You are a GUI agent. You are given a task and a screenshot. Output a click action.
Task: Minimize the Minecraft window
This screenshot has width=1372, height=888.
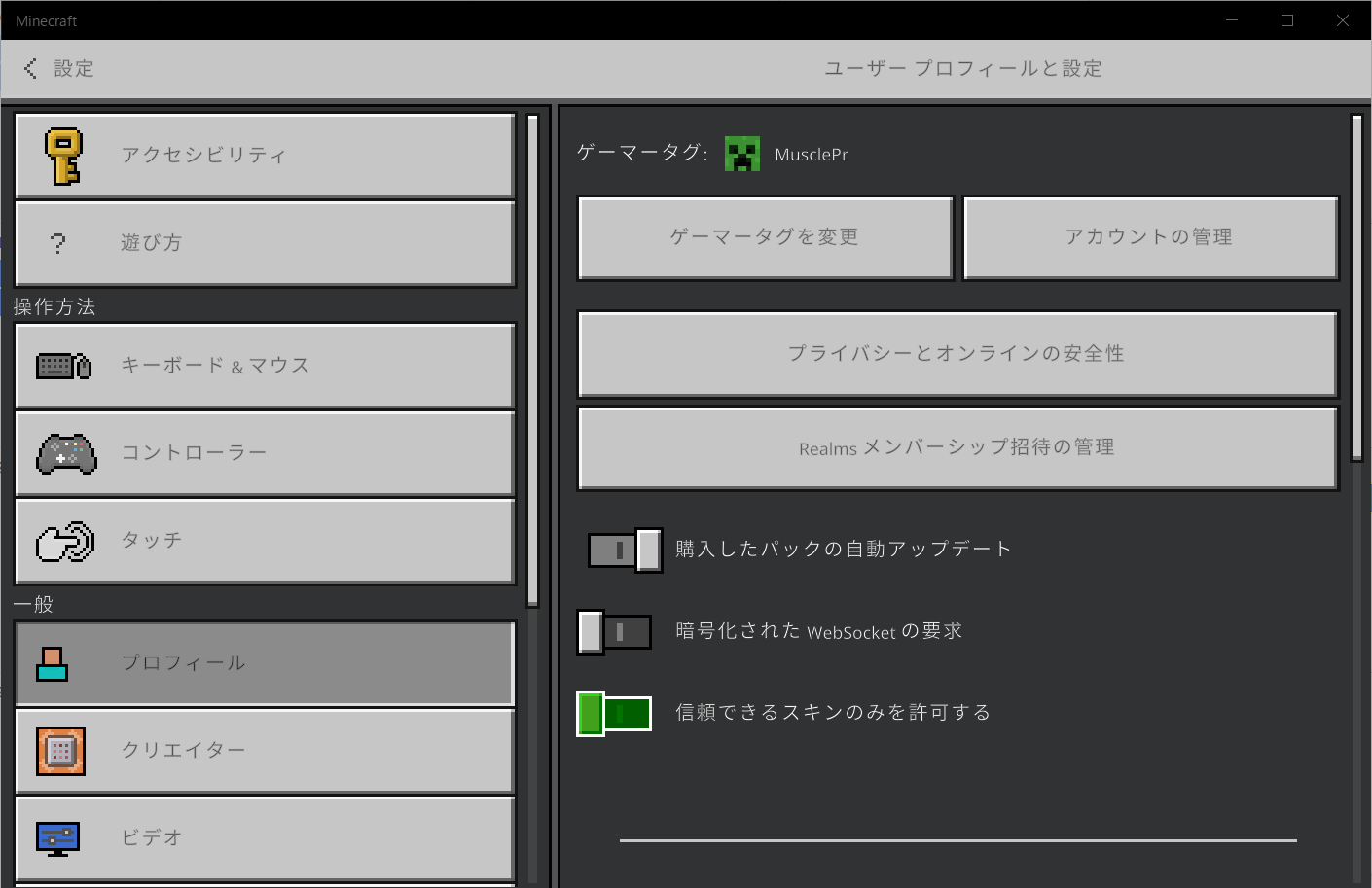pos(1232,20)
